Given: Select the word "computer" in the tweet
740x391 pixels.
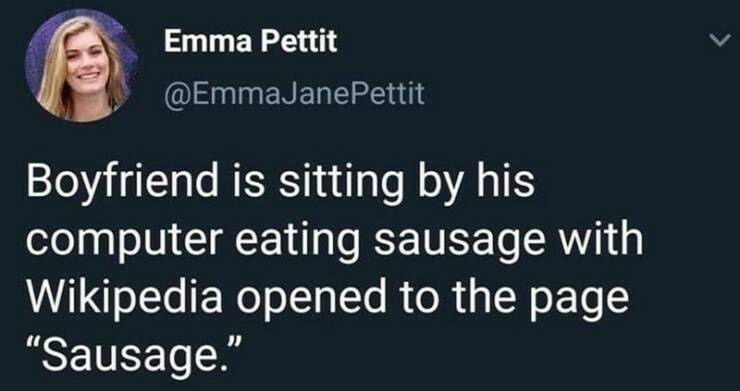Looking at the screenshot, I should [x=124, y=242].
